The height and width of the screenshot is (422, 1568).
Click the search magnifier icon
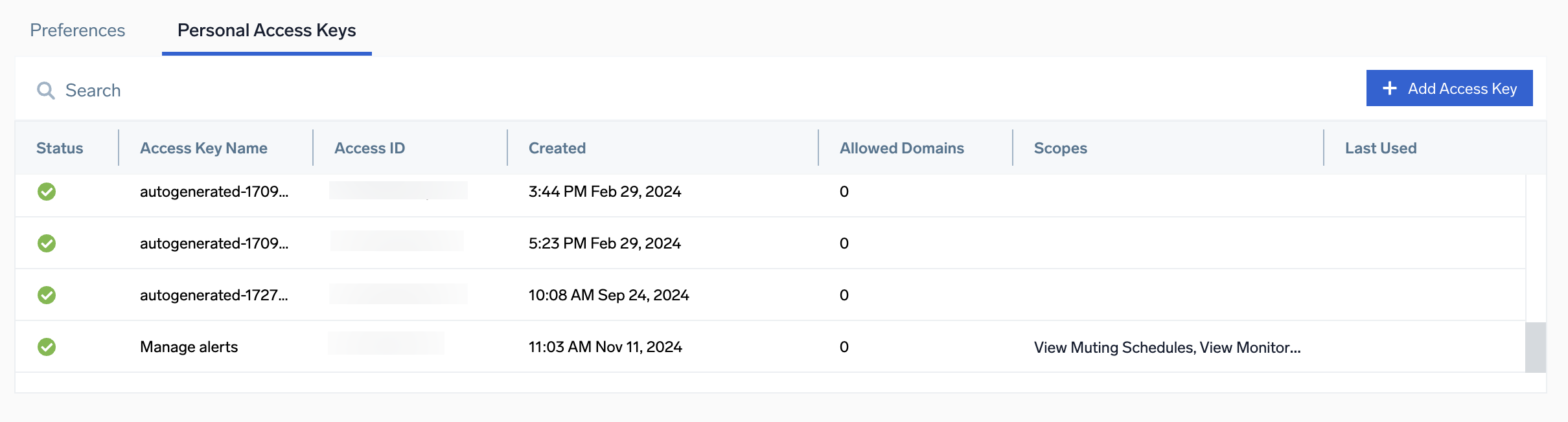click(x=45, y=91)
